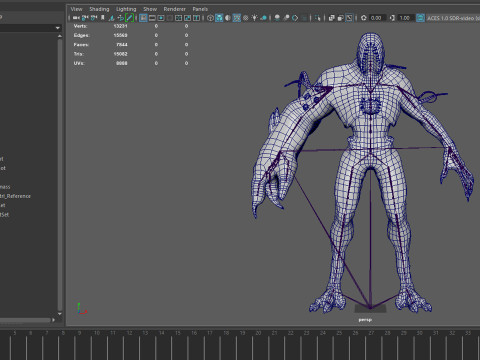
Task: Toggle the viewport Grid display
Action: pos(143,18)
